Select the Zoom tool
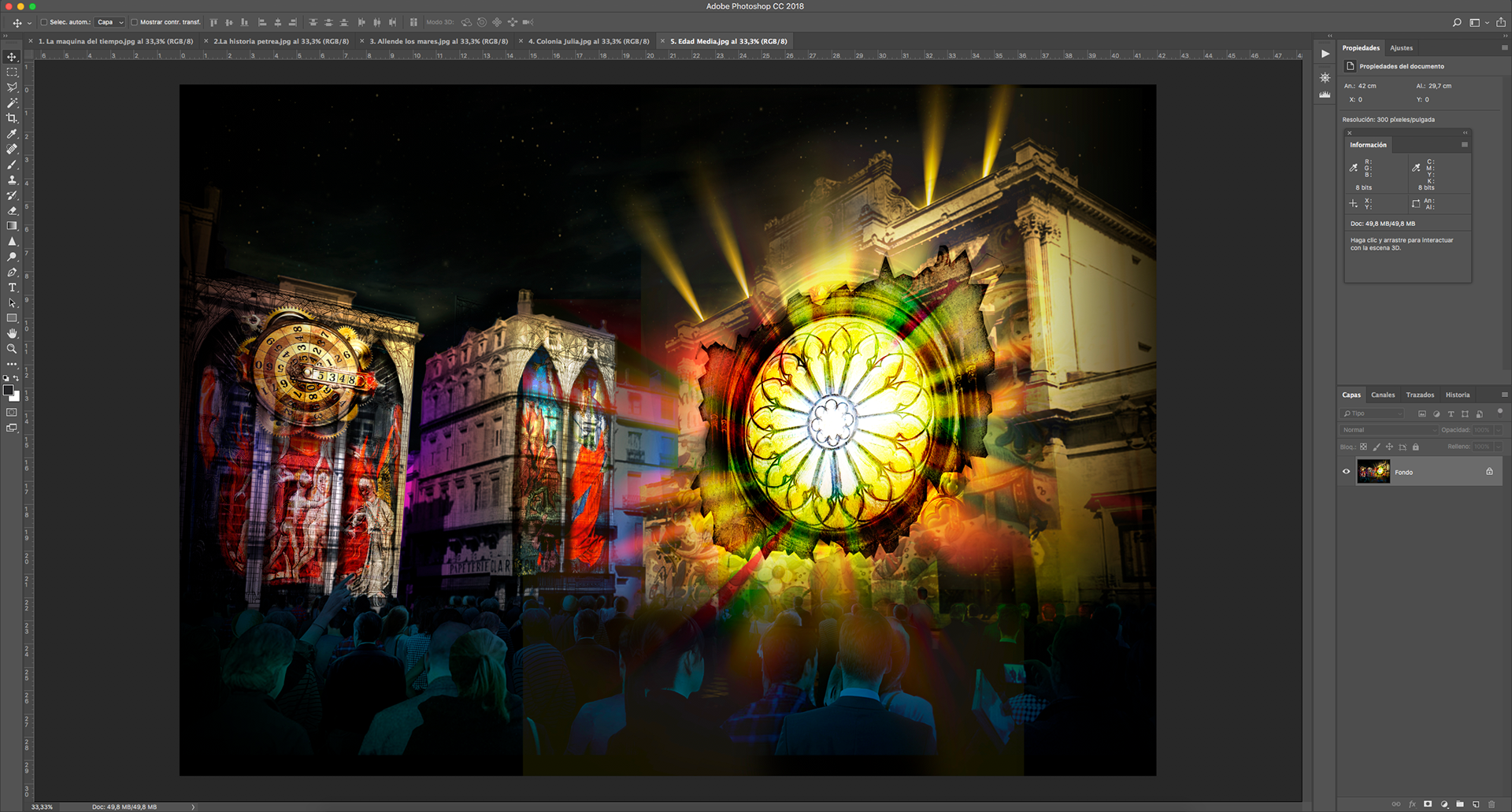Viewport: 1512px width, 812px height. (12, 349)
